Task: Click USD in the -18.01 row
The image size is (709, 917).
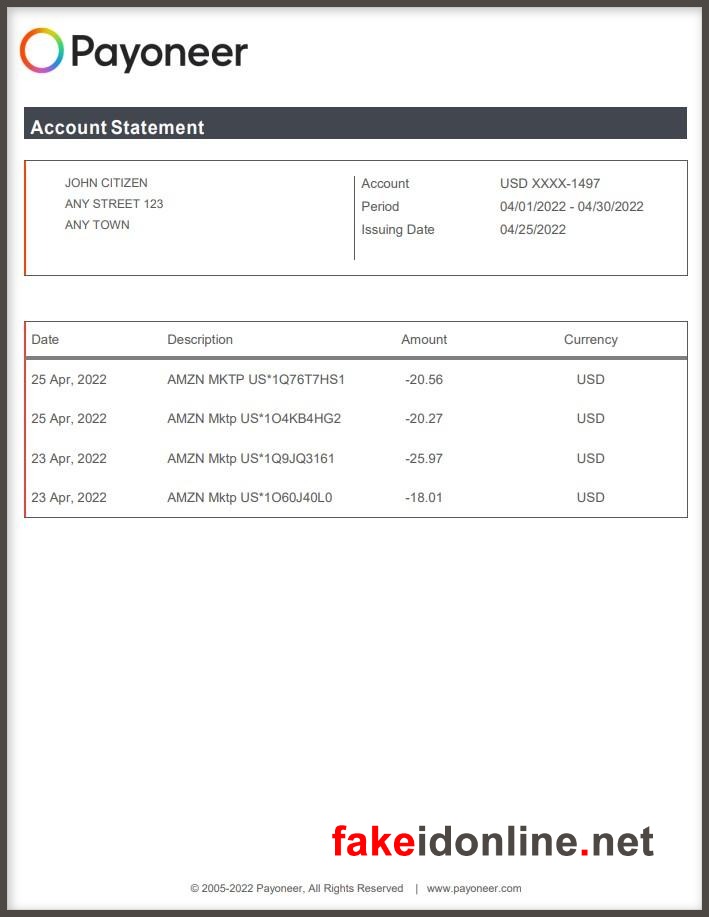Action: click(591, 498)
